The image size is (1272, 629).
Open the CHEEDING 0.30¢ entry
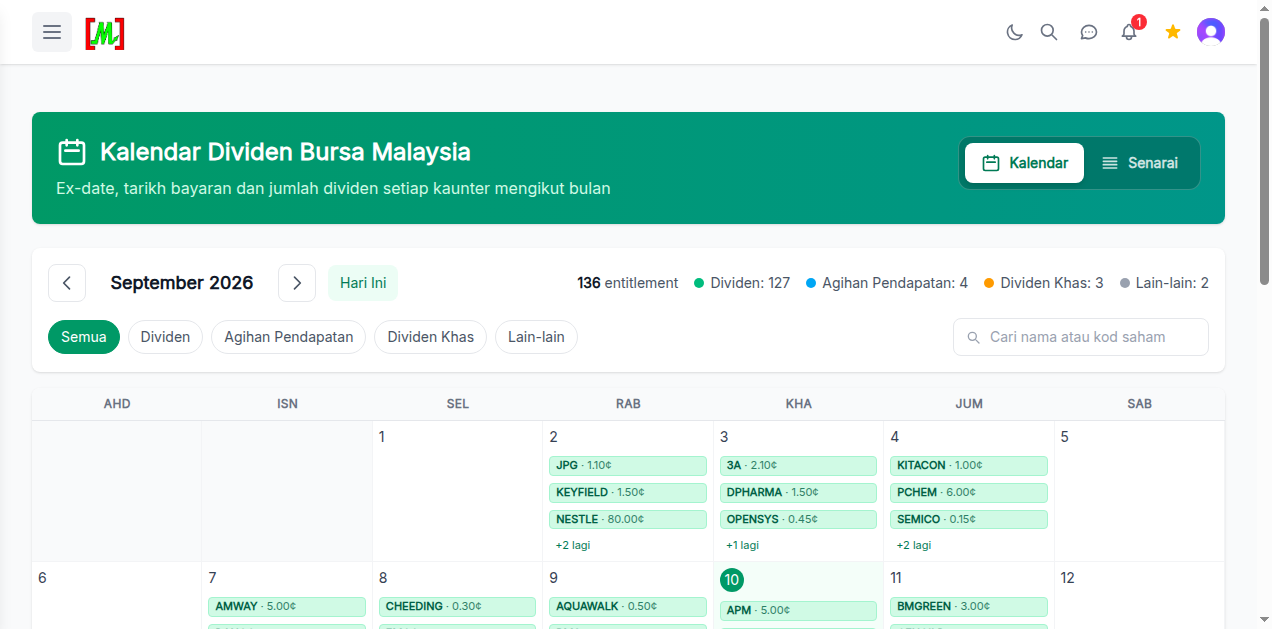point(457,606)
